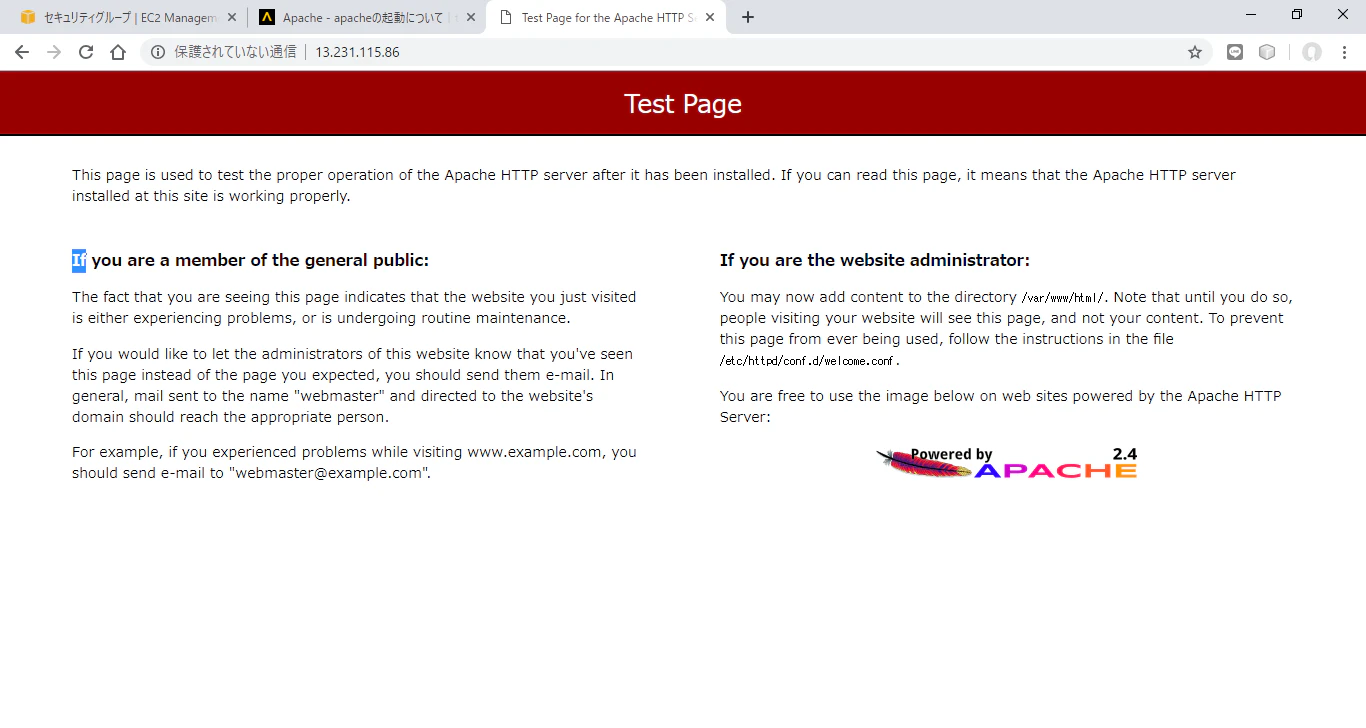Click the text webmaster@example.com
The image size is (1366, 728).
tap(329, 473)
